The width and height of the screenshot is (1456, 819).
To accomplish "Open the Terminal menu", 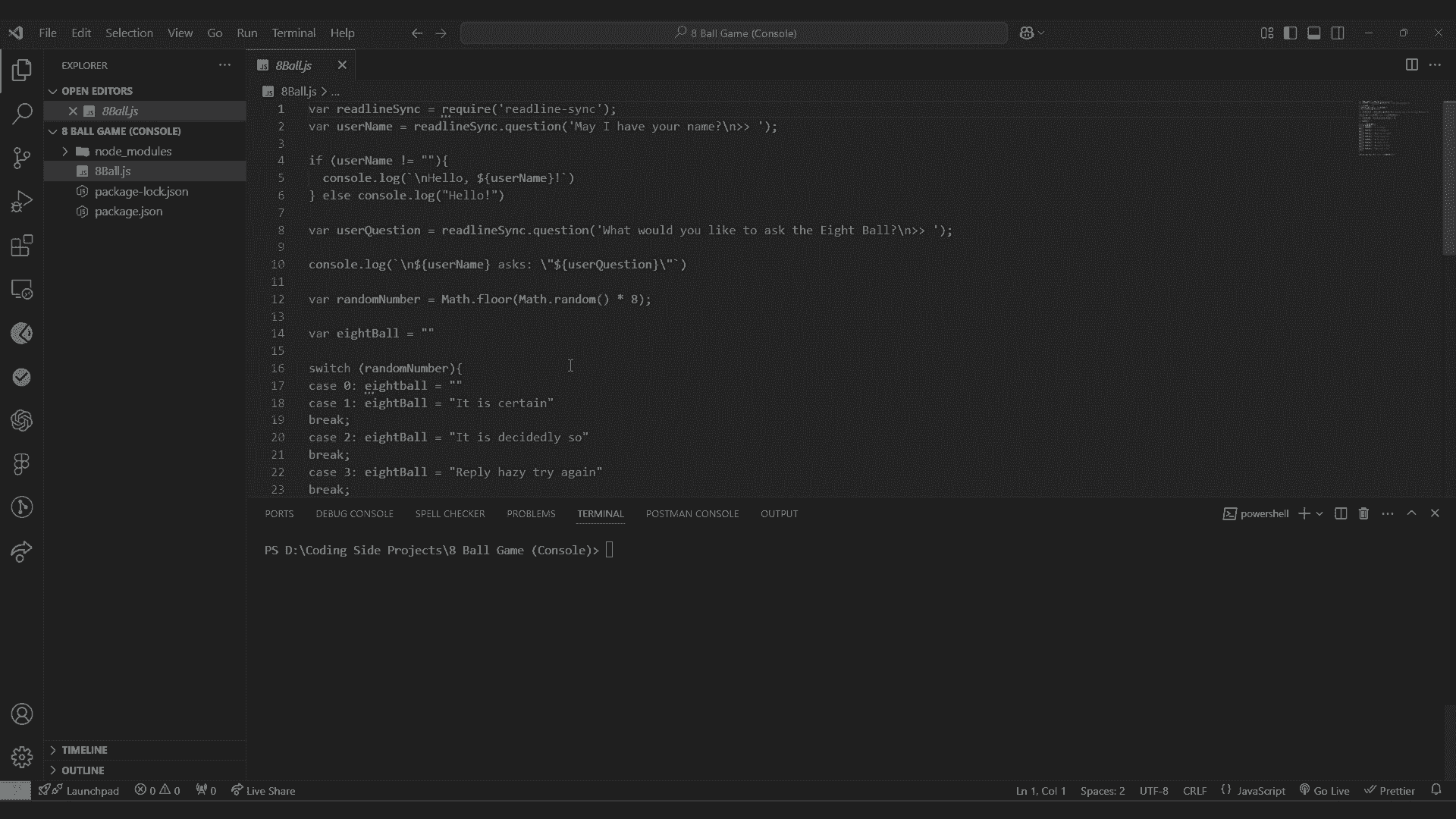I will point(293,33).
